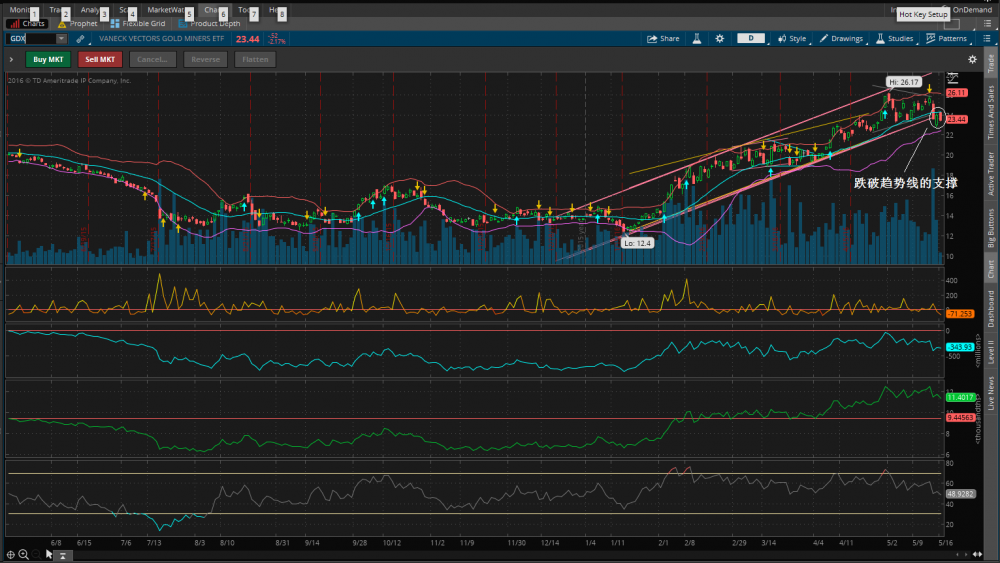Click the symbol link chain icon
The image size is (1000, 563).
tap(80, 39)
